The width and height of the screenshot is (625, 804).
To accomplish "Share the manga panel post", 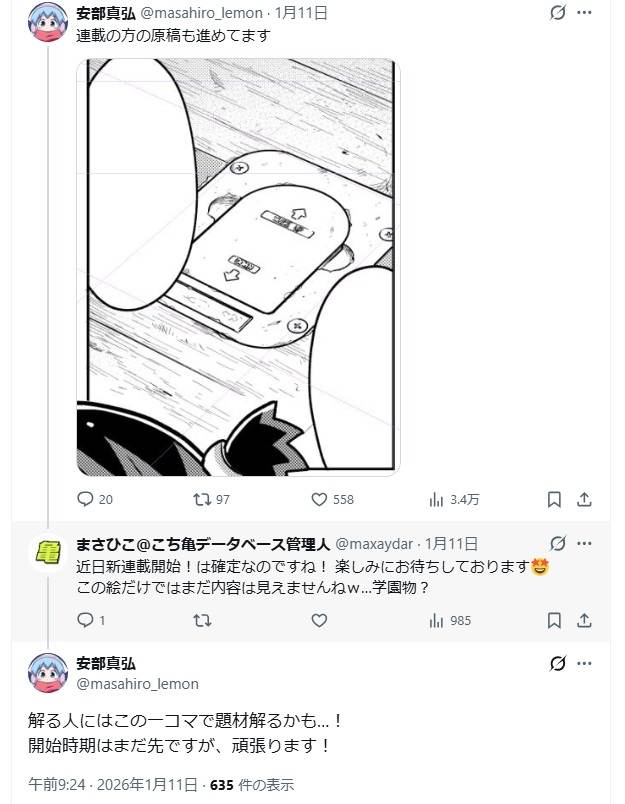I will coord(584,499).
